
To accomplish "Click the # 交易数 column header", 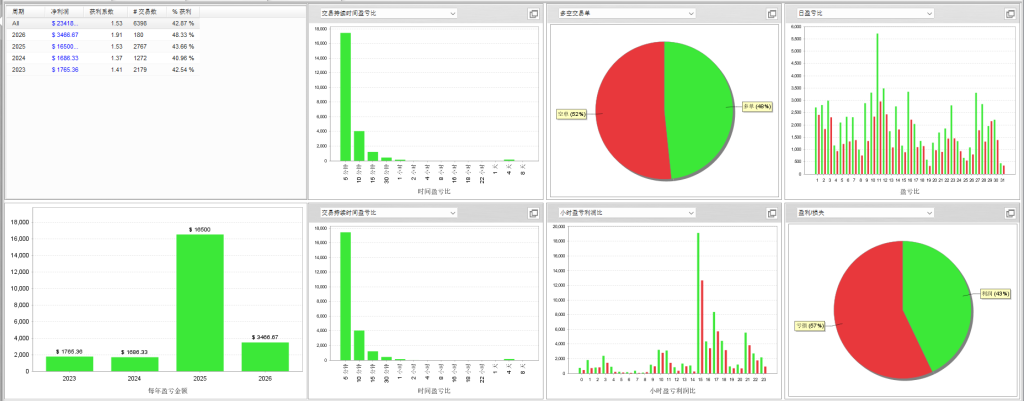I will pos(147,10).
